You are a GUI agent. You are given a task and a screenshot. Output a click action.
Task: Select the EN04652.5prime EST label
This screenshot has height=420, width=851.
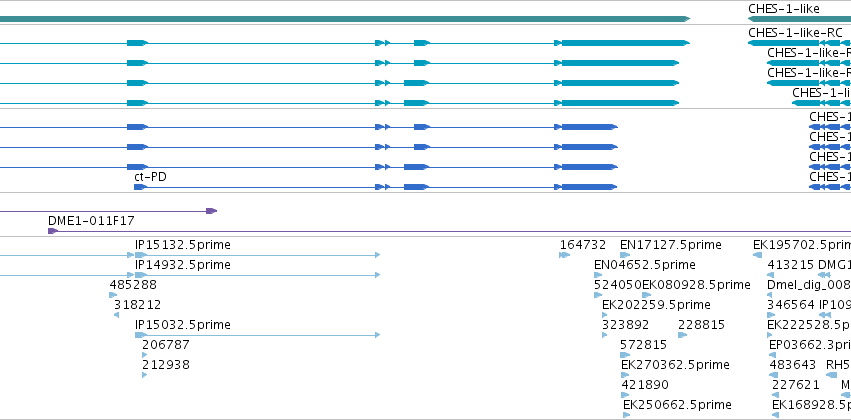[x=645, y=264]
